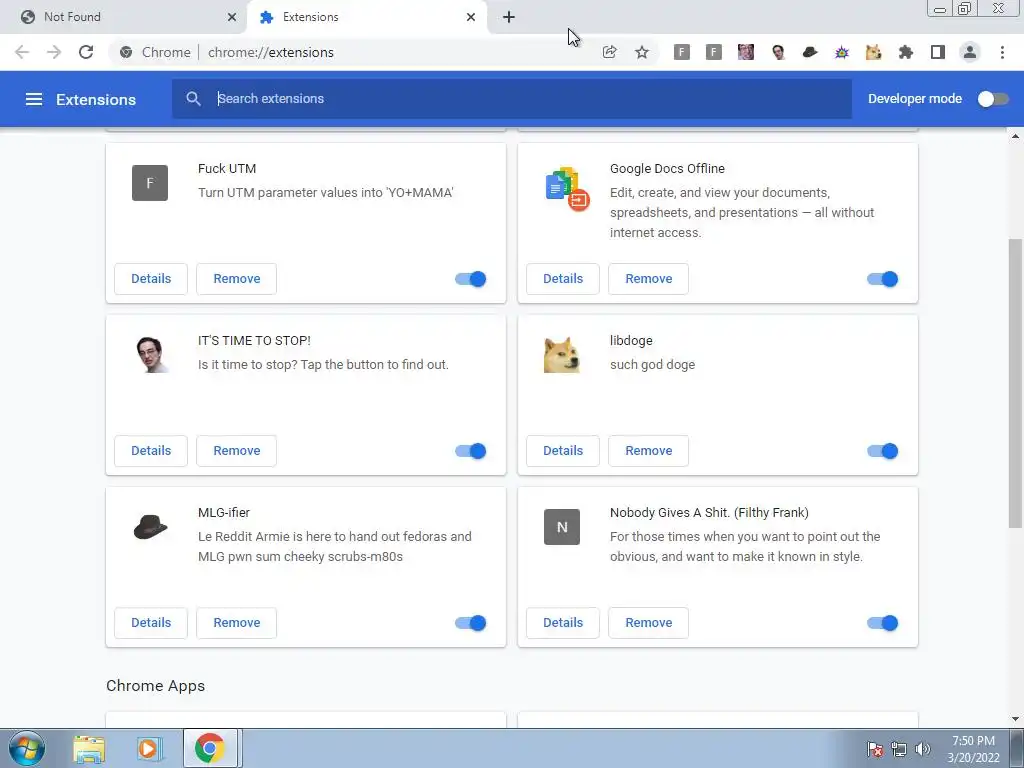This screenshot has height=768, width=1024.
Task: Open Details for Google Docs Offline
Action: [x=563, y=279]
